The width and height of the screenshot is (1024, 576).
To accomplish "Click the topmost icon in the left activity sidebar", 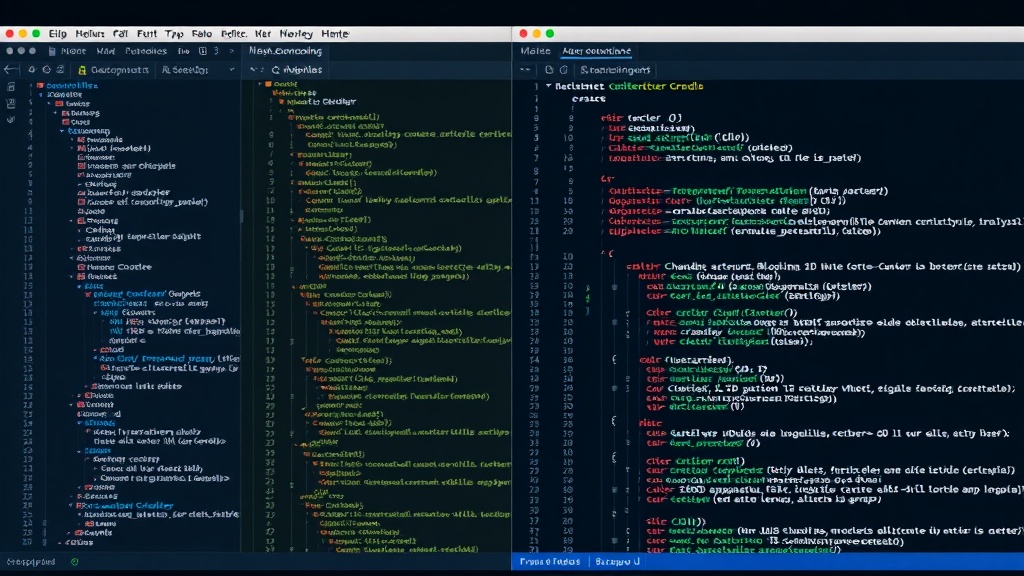I will click(x=11, y=87).
